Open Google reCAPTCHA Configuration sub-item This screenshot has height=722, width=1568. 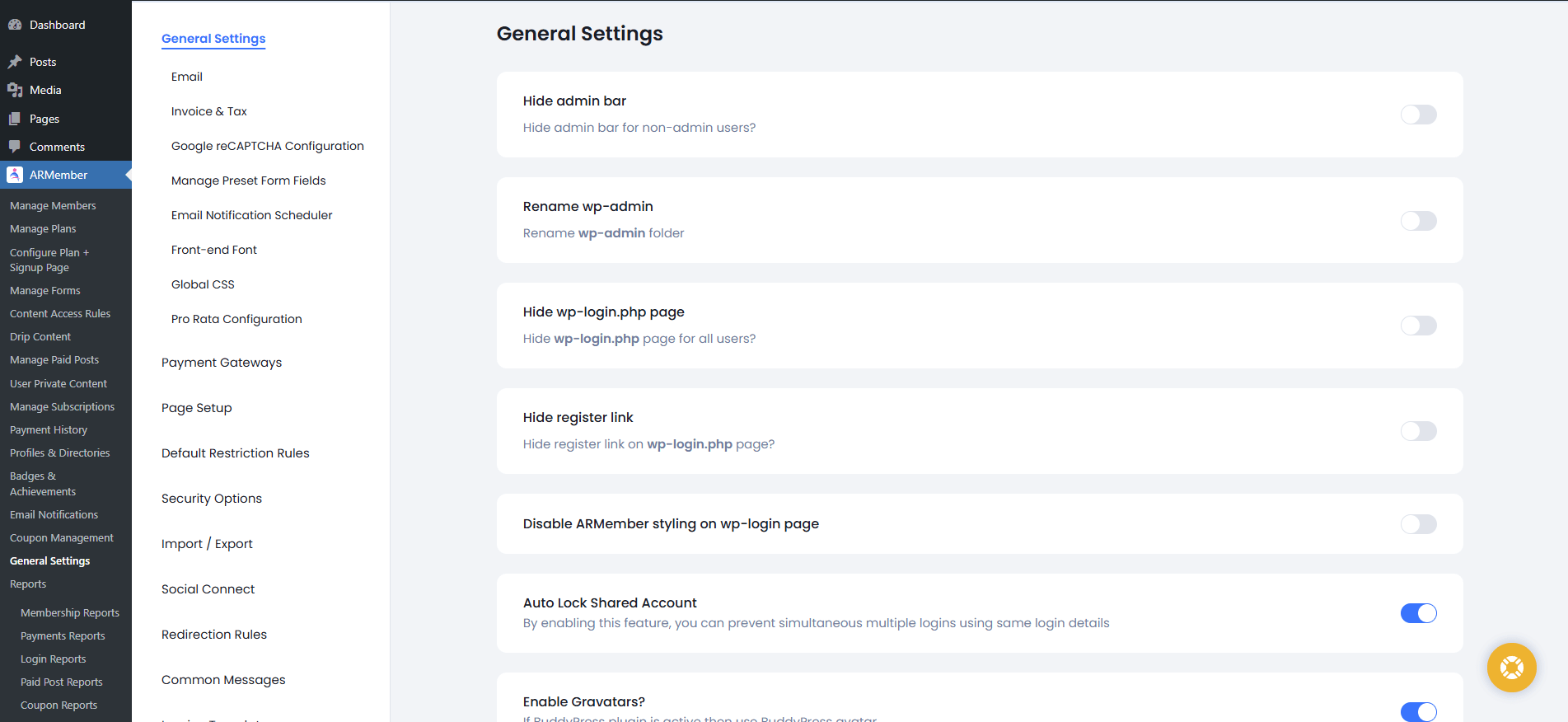pos(267,146)
